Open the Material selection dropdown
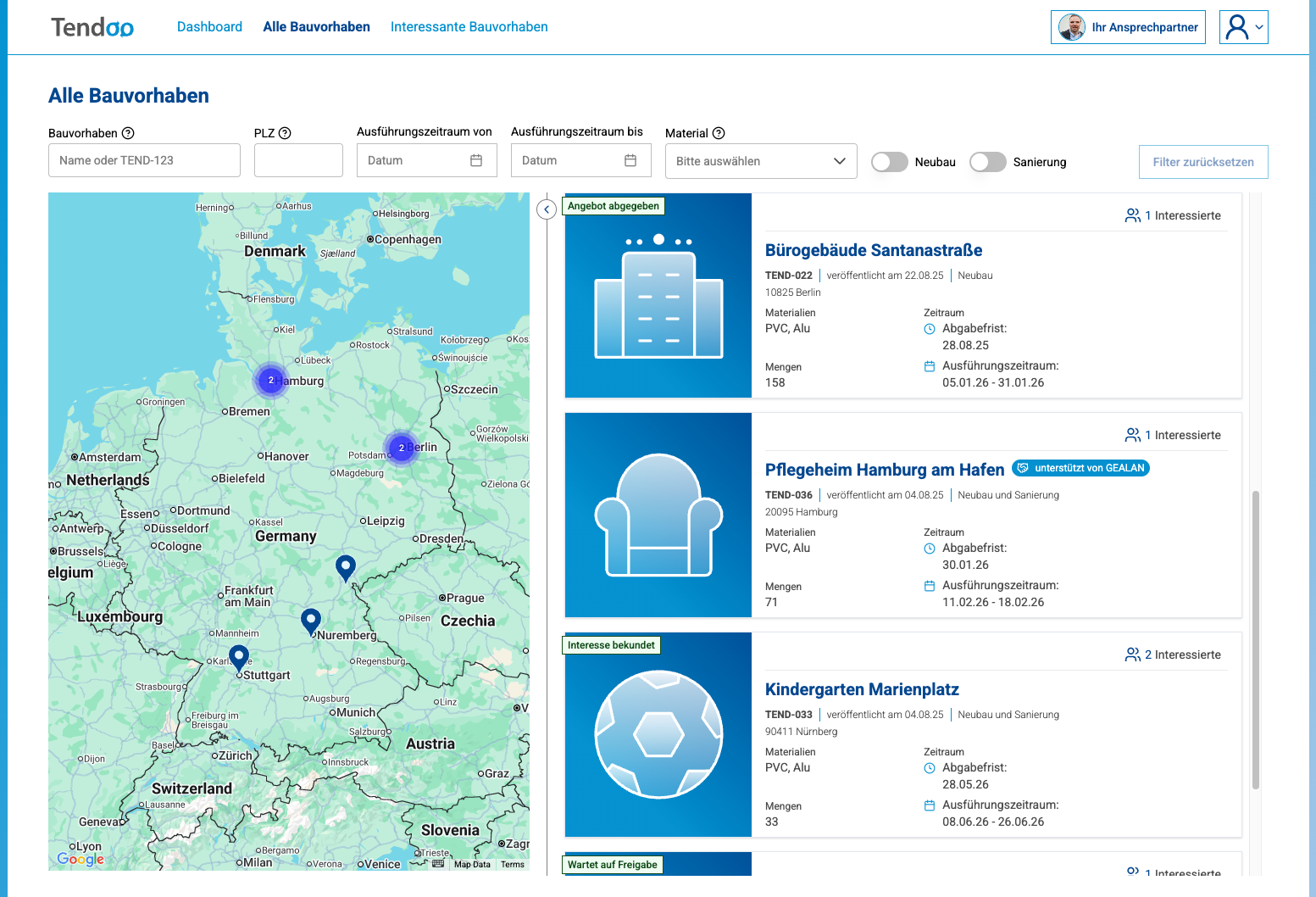The height and width of the screenshot is (897, 1316). click(760, 161)
